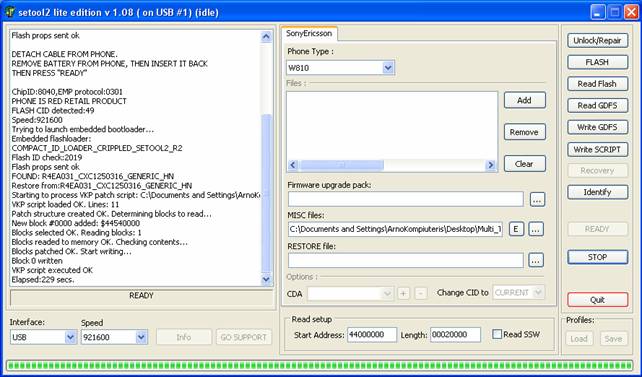The image size is (642, 377).
Task: Enable the Read SSW checkbox
Action: (497, 334)
